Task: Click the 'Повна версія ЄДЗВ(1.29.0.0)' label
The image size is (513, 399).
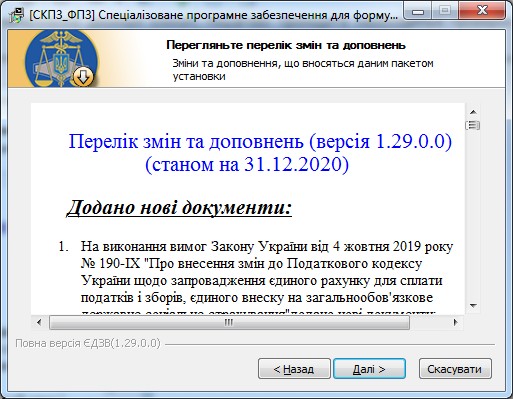Action: pyautogui.click(x=88, y=343)
